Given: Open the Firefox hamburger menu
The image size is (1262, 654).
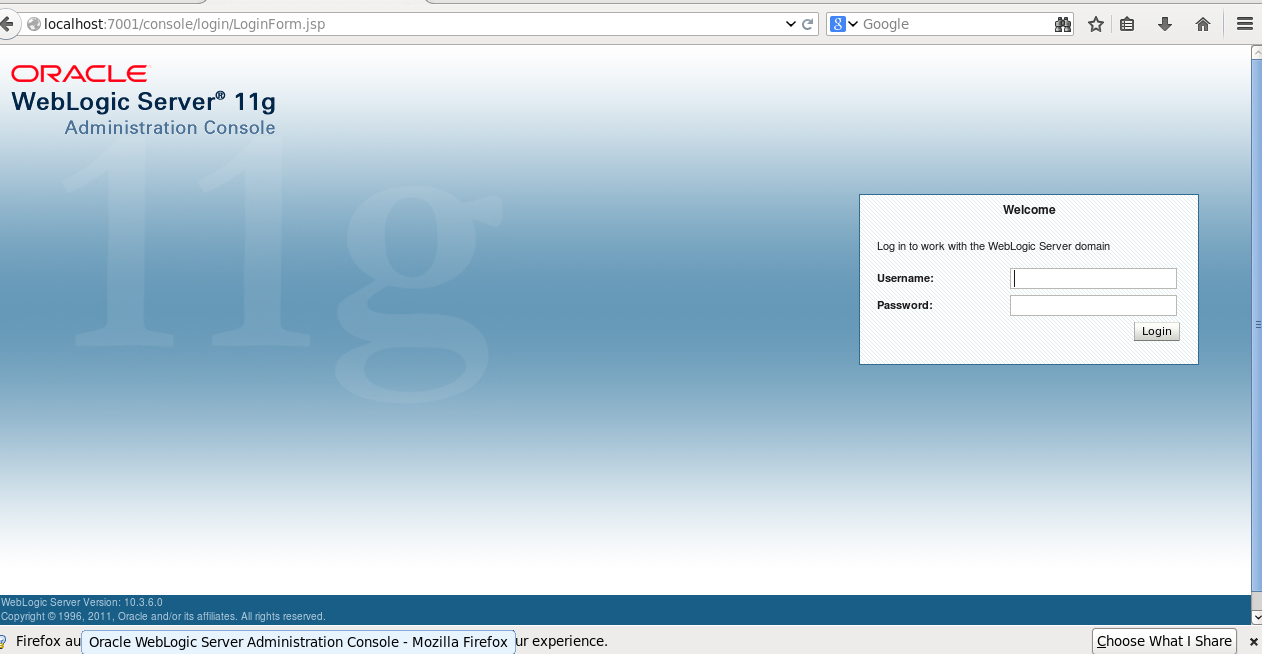Looking at the screenshot, I should (x=1244, y=24).
